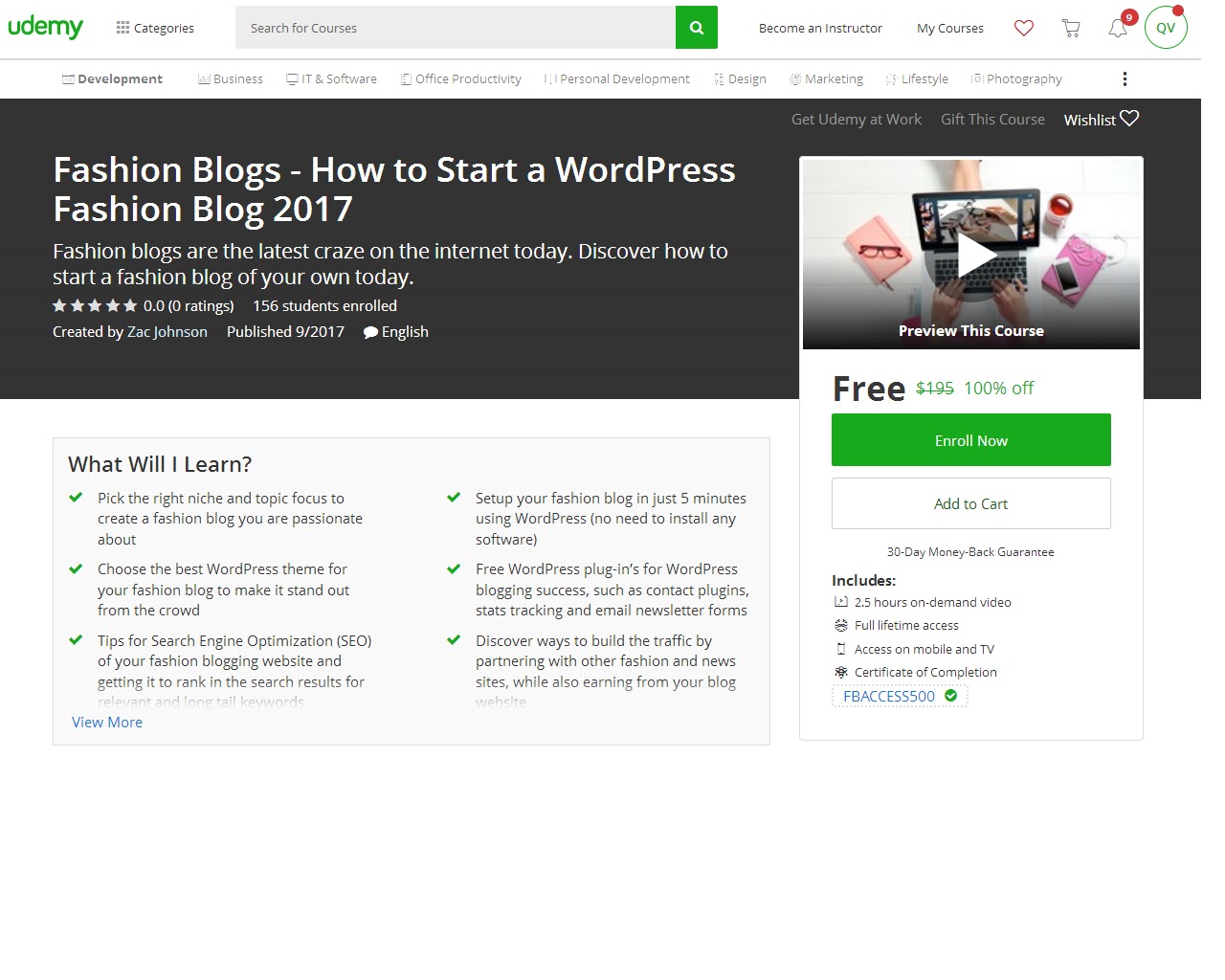The width and height of the screenshot is (1225, 980).
Task: Select the Marketing category
Action: click(x=826, y=78)
